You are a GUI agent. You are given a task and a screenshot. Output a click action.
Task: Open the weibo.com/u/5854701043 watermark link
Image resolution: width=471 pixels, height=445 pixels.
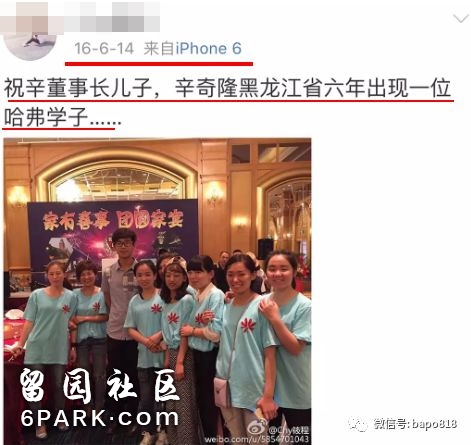pos(256,439)
